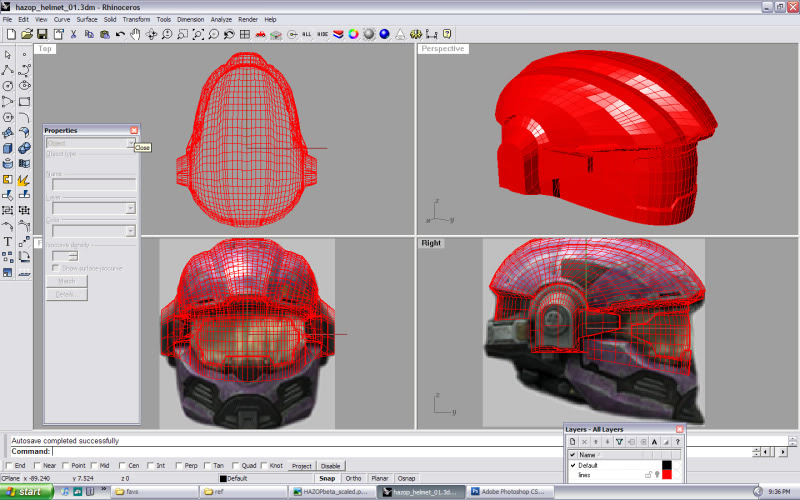The image size is (800, 500).
Task: Select the Boolean union spheres tool
Action: point(24,148)
